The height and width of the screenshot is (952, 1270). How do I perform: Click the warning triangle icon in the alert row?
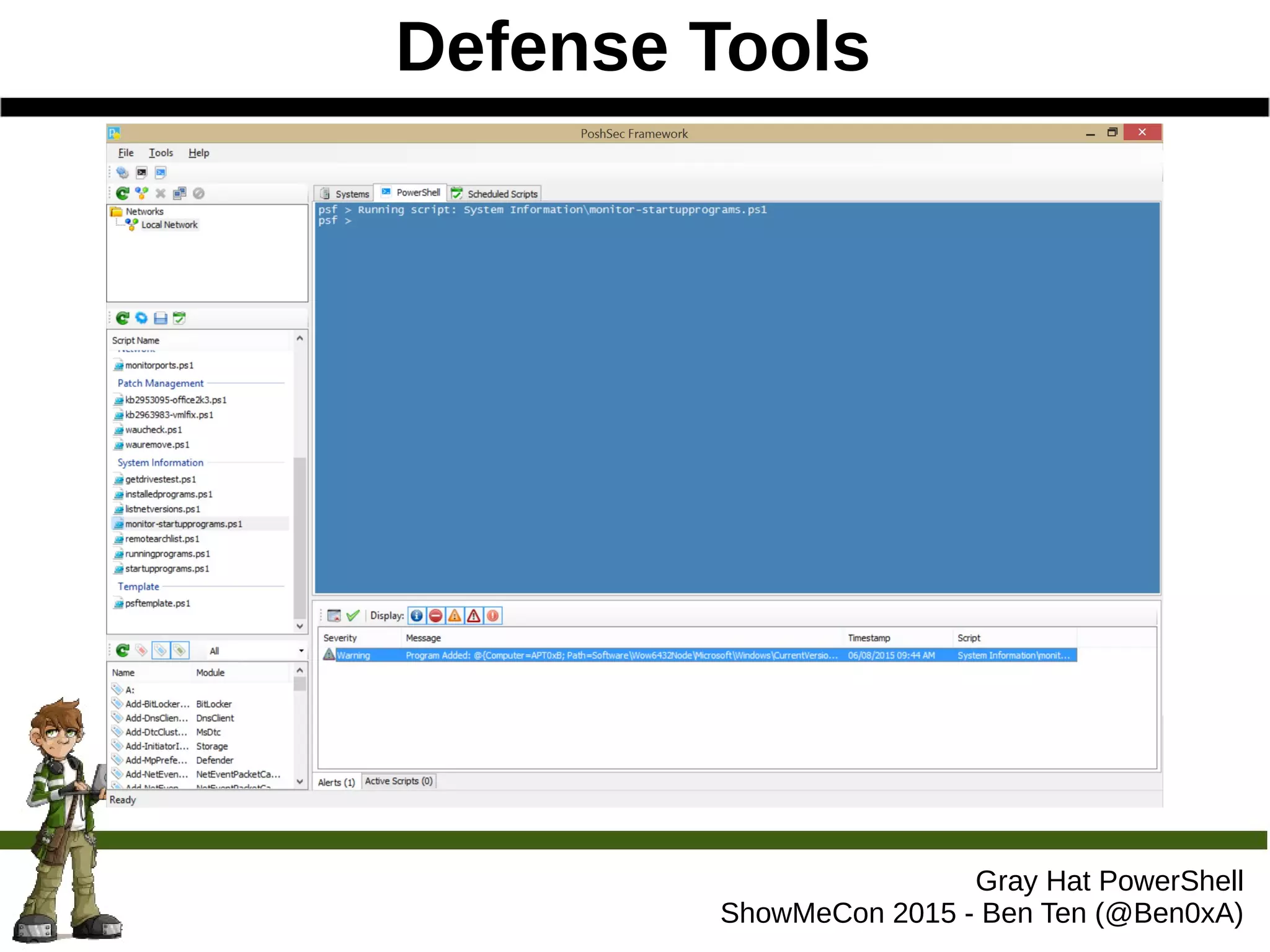[x=329, y=654]
